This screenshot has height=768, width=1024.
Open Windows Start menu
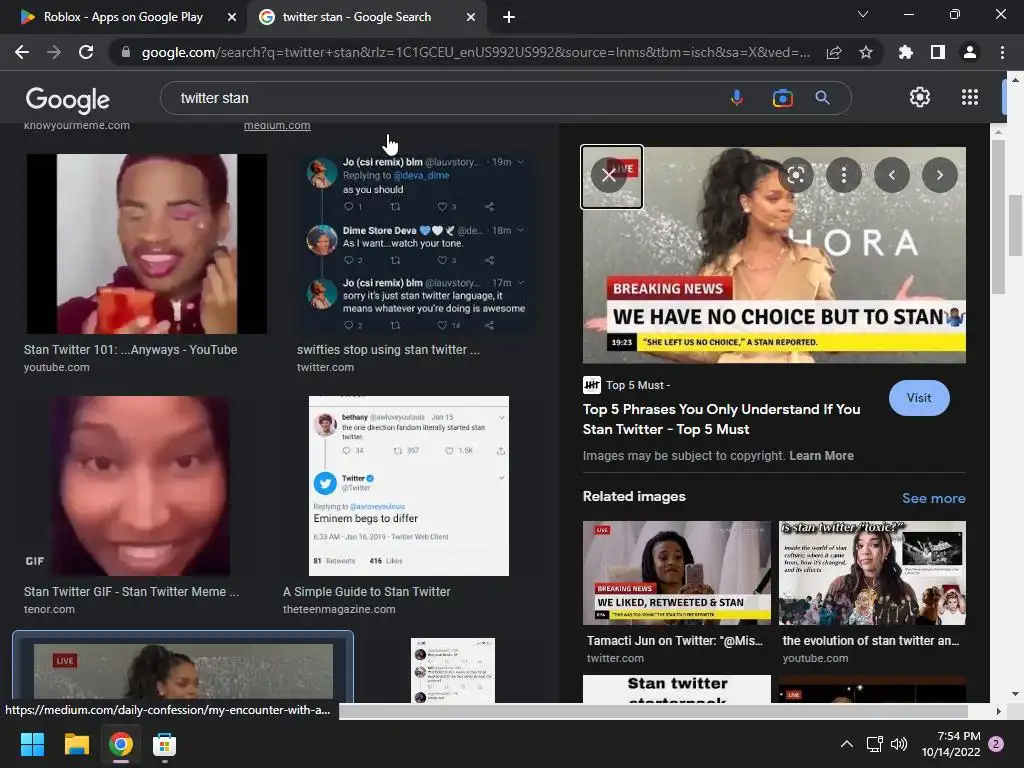32,744
